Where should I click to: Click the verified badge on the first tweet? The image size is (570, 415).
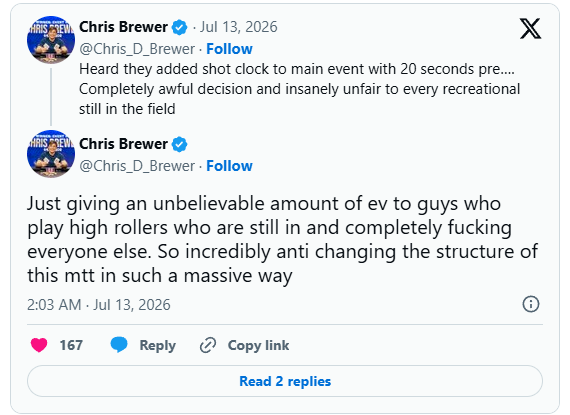point(179,27)
